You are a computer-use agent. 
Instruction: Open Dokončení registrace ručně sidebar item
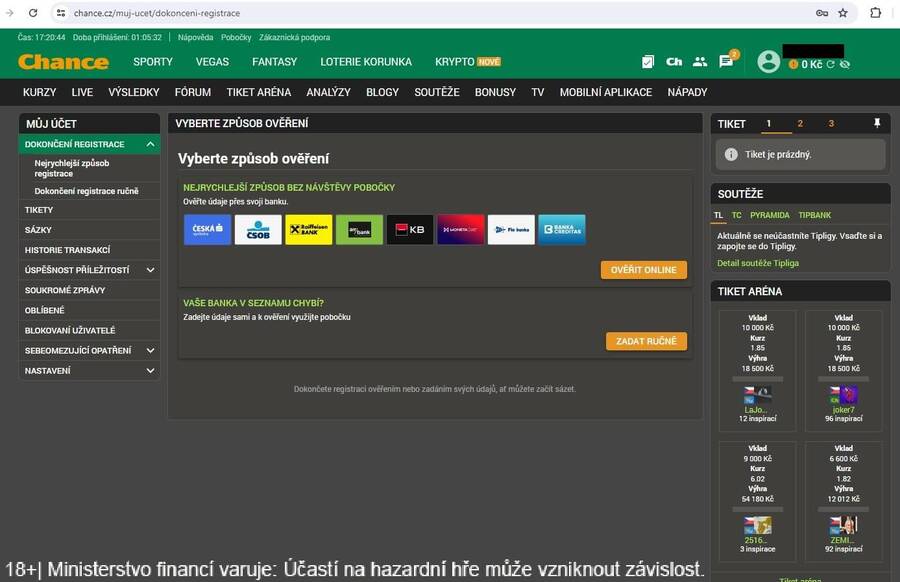pyautogui.click(x=89, y=191)
